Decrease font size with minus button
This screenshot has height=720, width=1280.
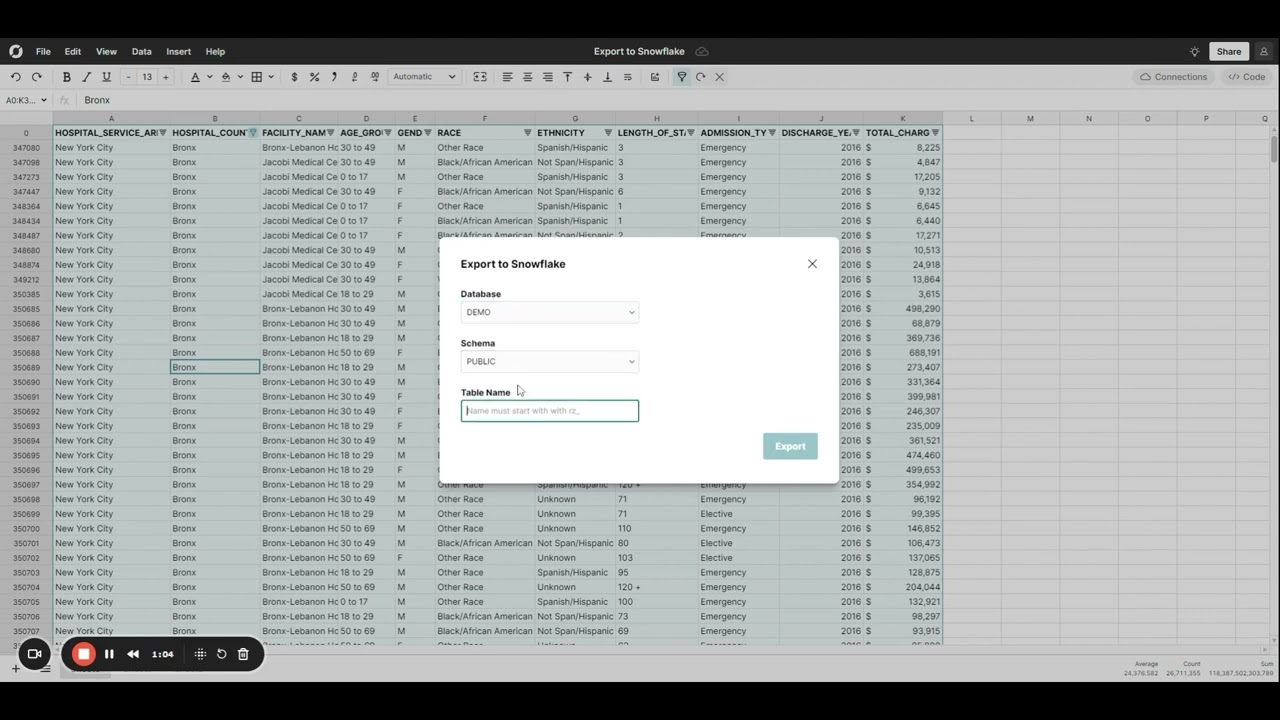128,77
